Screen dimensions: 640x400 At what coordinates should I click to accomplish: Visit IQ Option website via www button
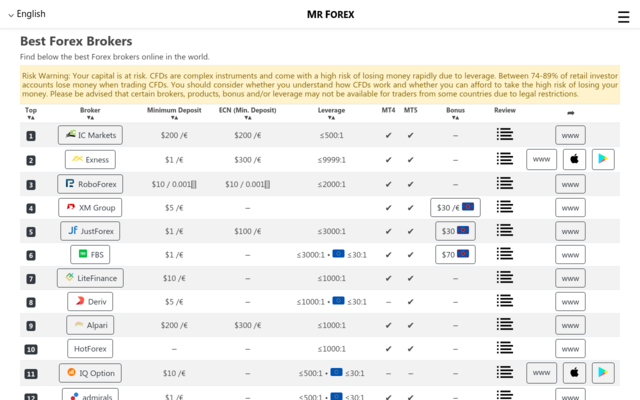pyautogui.click(x=541, y=373)
